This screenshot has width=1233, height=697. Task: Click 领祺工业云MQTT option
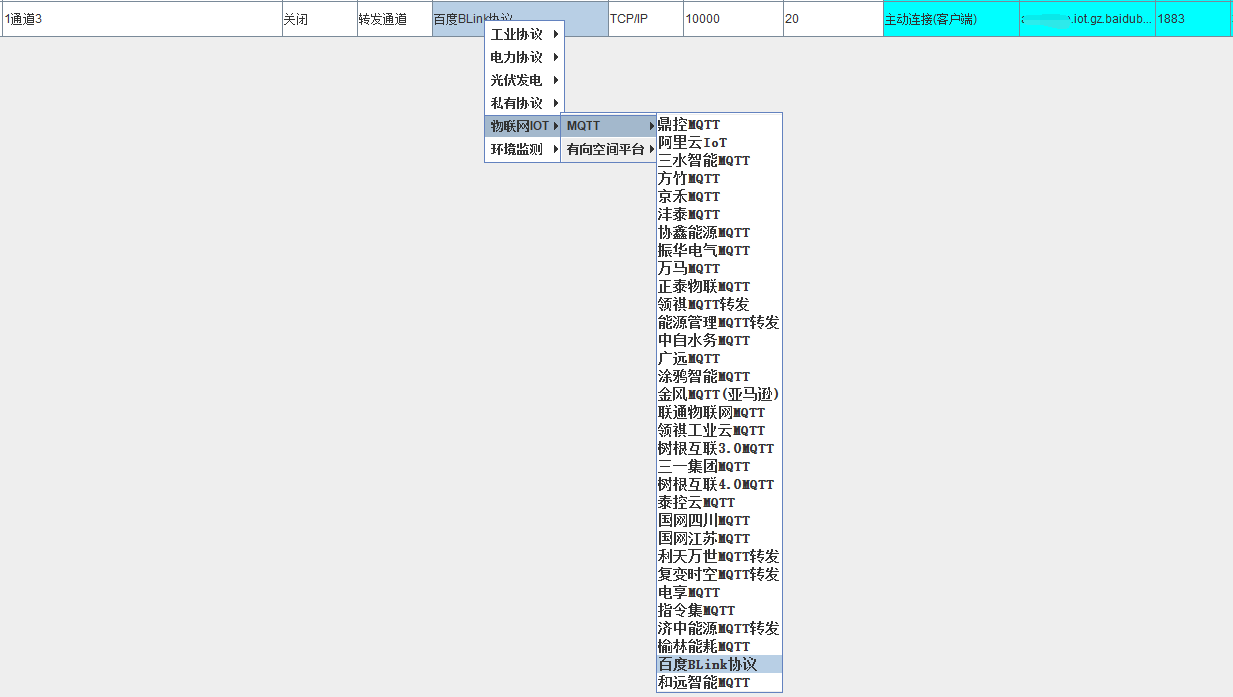tap(719, 430)
